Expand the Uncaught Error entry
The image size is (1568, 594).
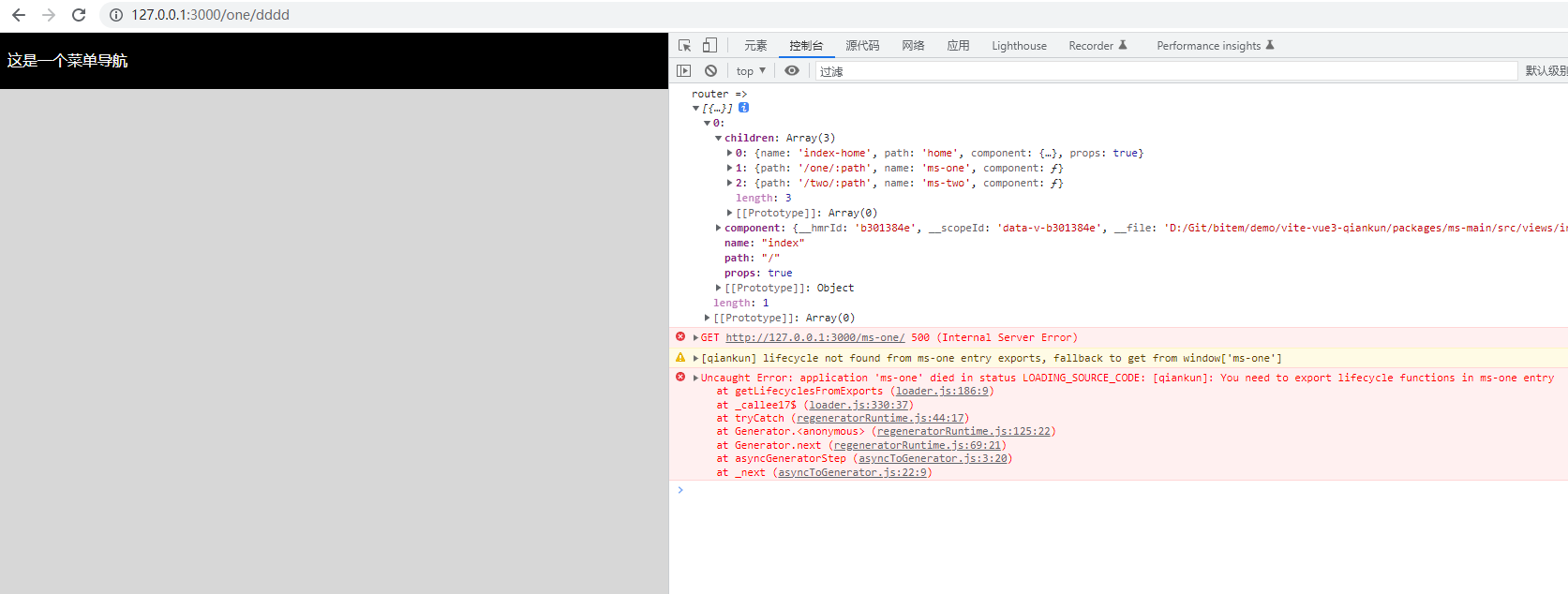pos(695,378)
